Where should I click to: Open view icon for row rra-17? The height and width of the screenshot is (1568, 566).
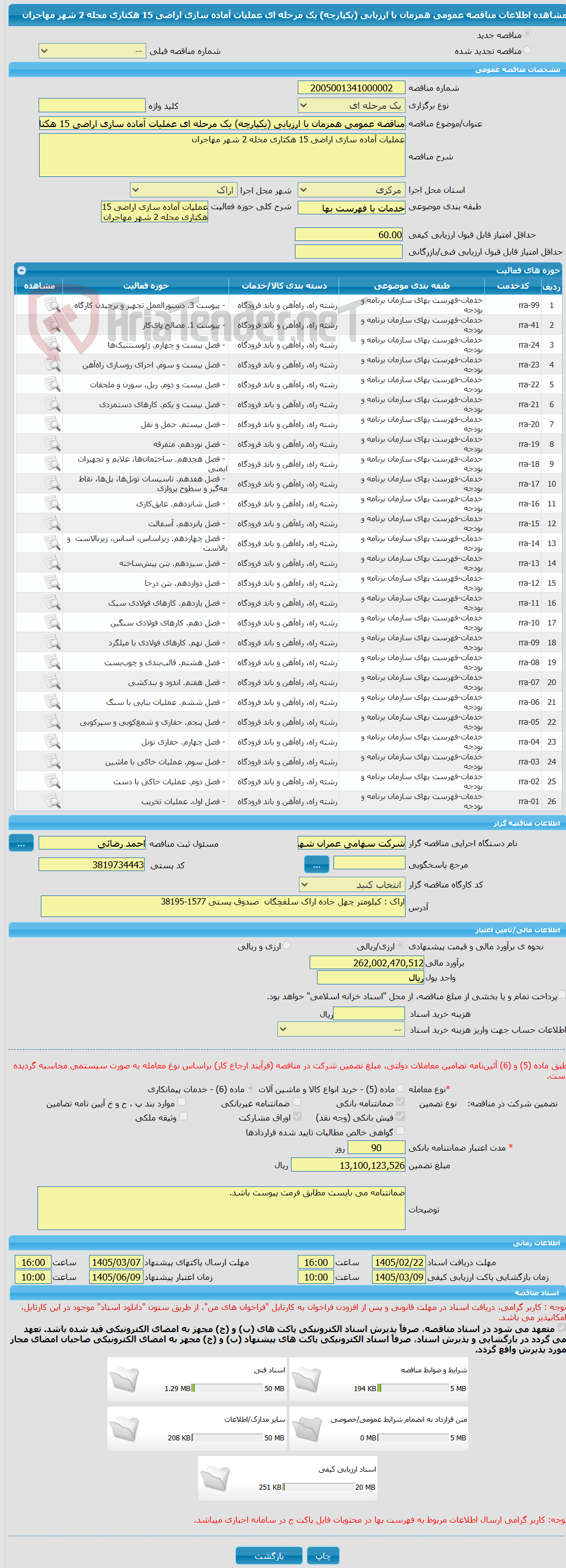(x=52, y=484)
